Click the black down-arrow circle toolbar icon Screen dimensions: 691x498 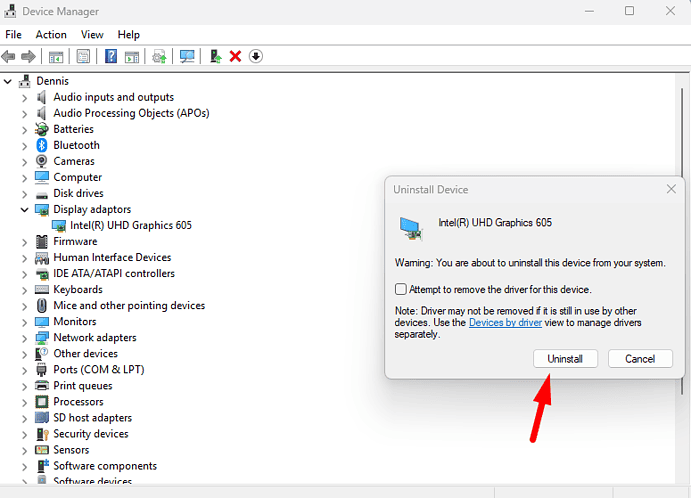click(256, 57)
